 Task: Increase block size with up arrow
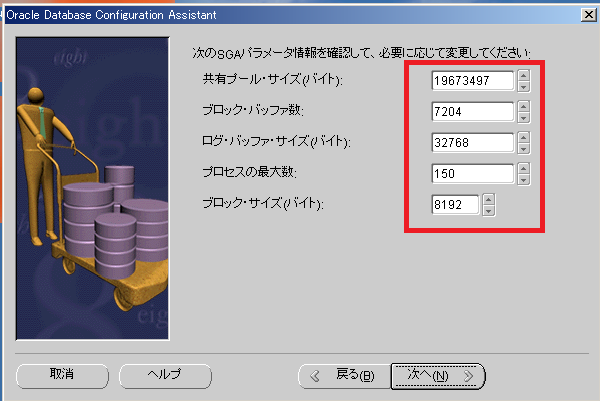tap(489, 199)
